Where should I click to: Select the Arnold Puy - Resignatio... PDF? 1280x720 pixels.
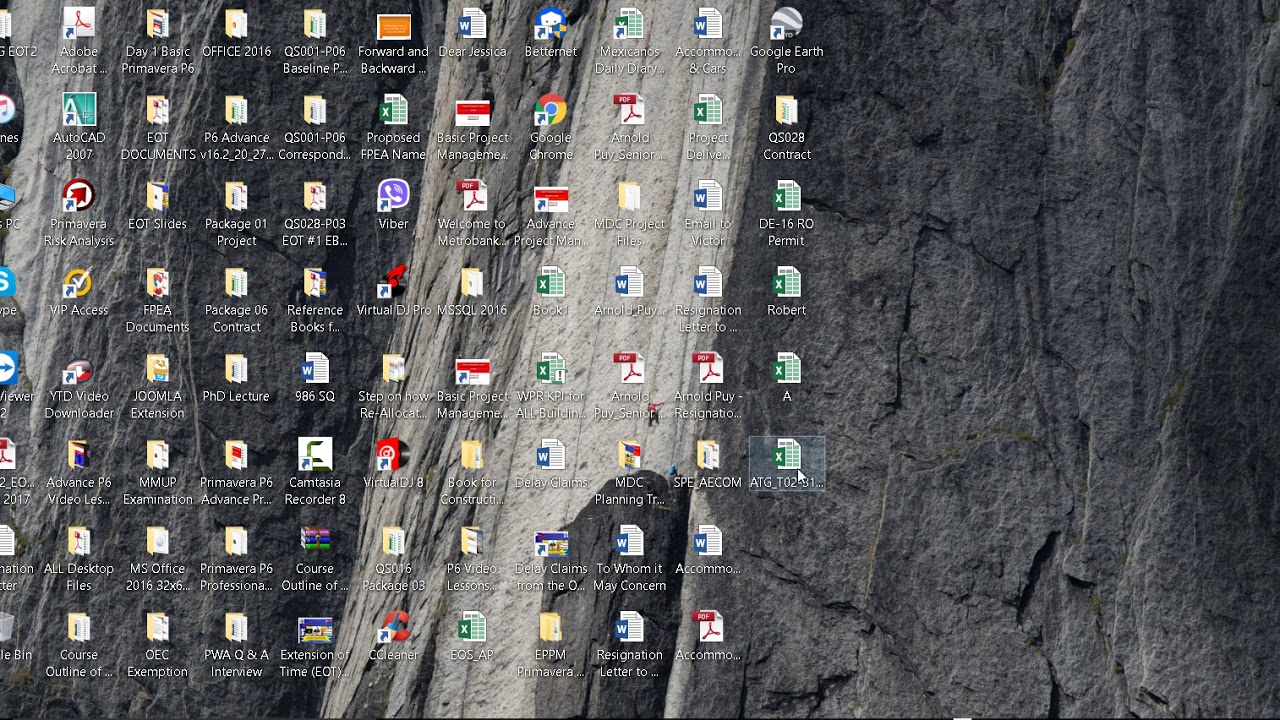[x=708, y=368]
